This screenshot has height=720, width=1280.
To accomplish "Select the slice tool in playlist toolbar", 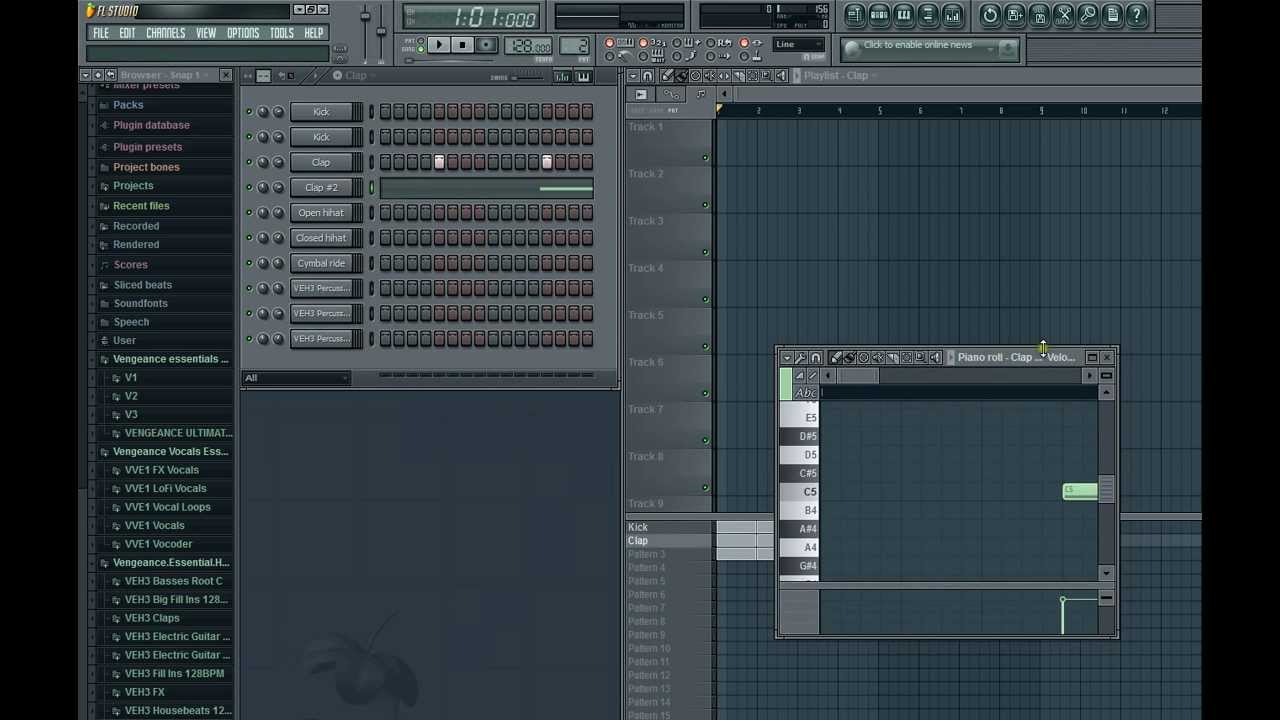I will coord(738,76).
